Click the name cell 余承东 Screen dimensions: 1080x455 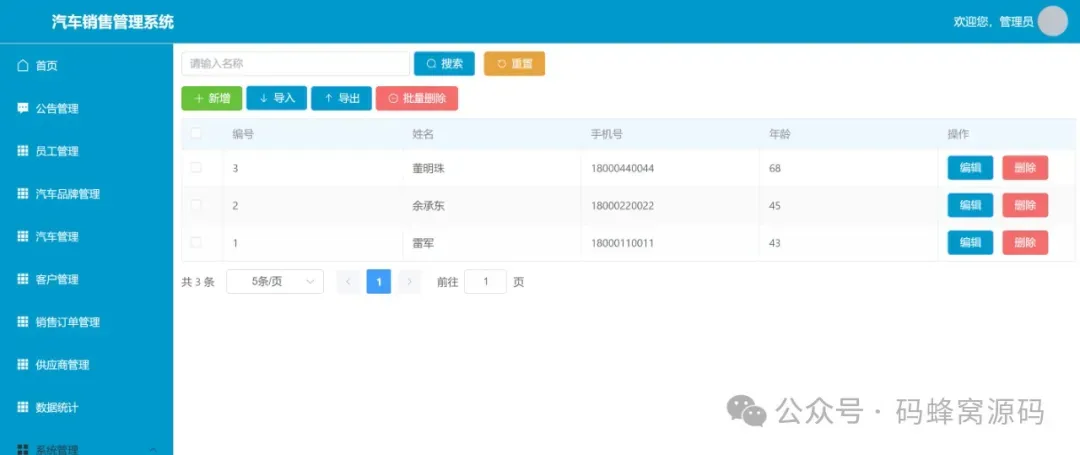tap(428, 205)
